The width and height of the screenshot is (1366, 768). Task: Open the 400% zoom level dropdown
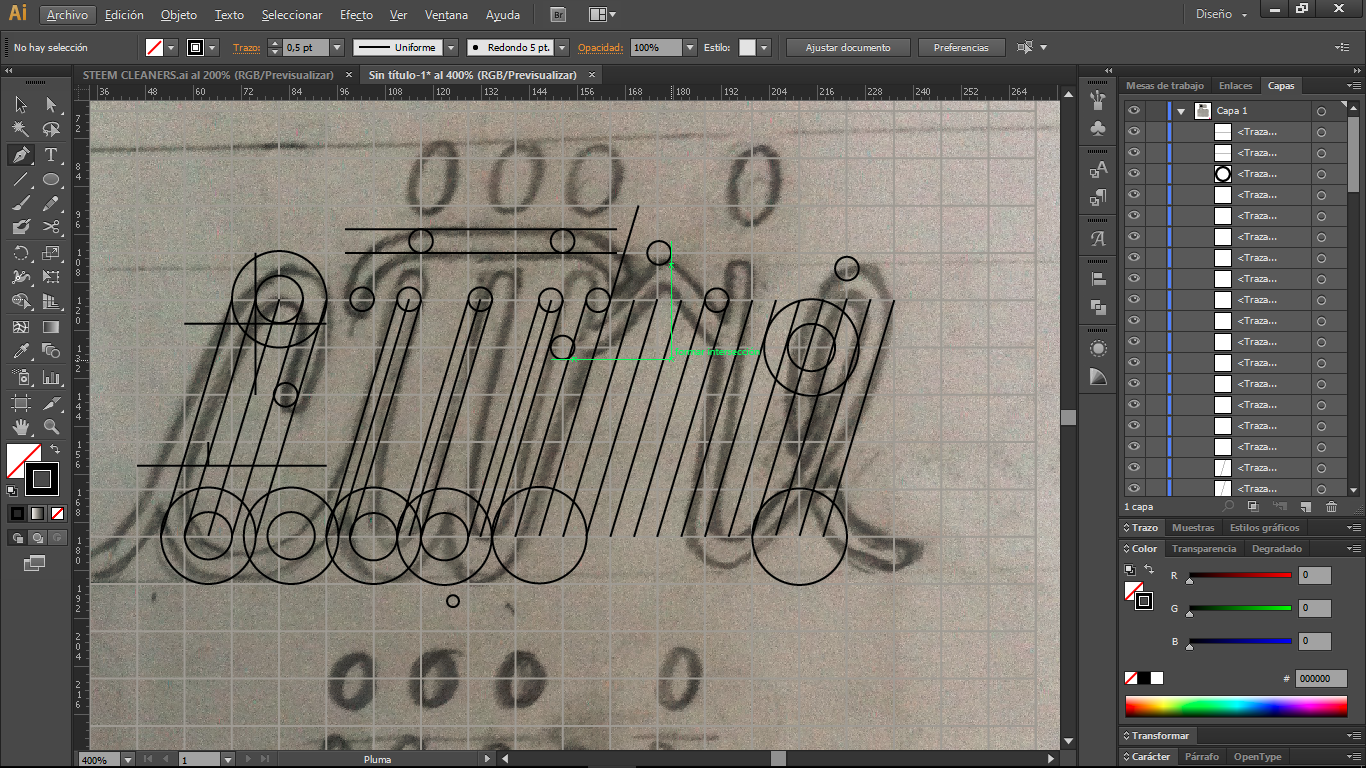pyautogui.click(x=127, y=760)
